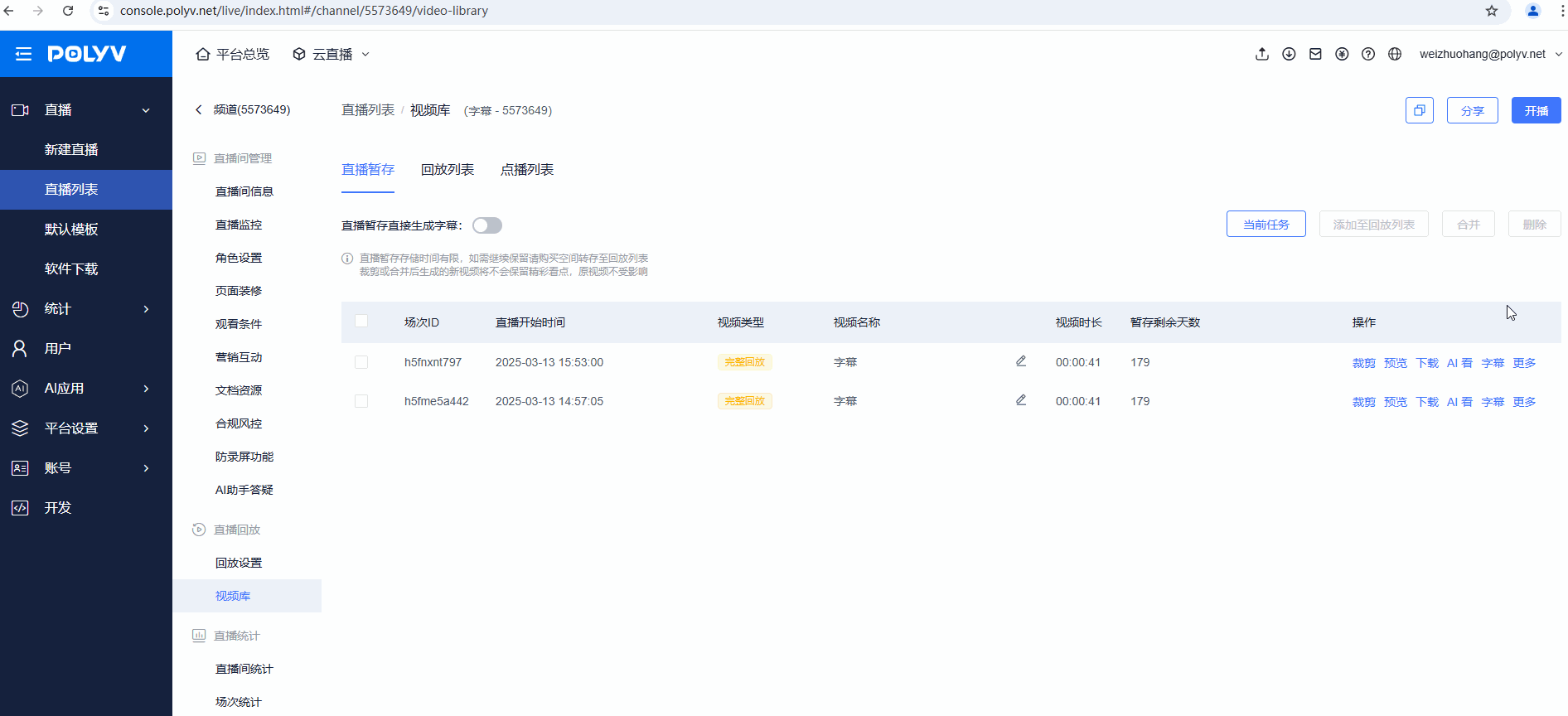Open 用户 in sidebar
The height and width of the screenshot is (716, 1568).
(x=86, y=349)
